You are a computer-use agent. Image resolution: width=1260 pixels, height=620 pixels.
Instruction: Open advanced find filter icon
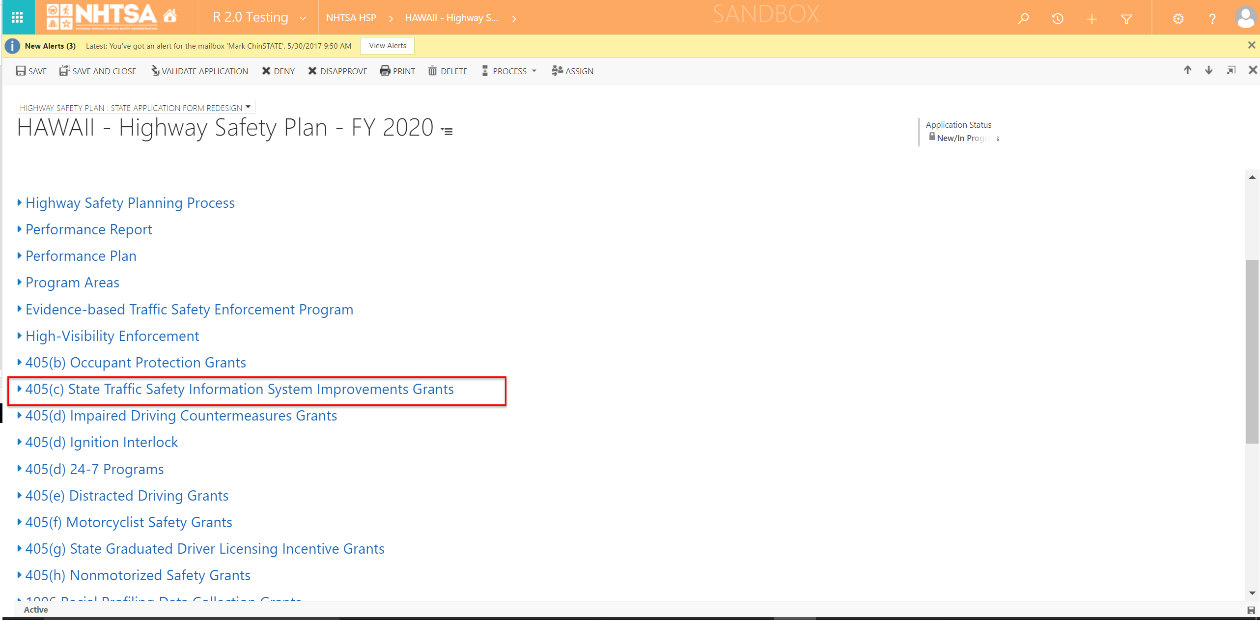(x=1127, y=18)
